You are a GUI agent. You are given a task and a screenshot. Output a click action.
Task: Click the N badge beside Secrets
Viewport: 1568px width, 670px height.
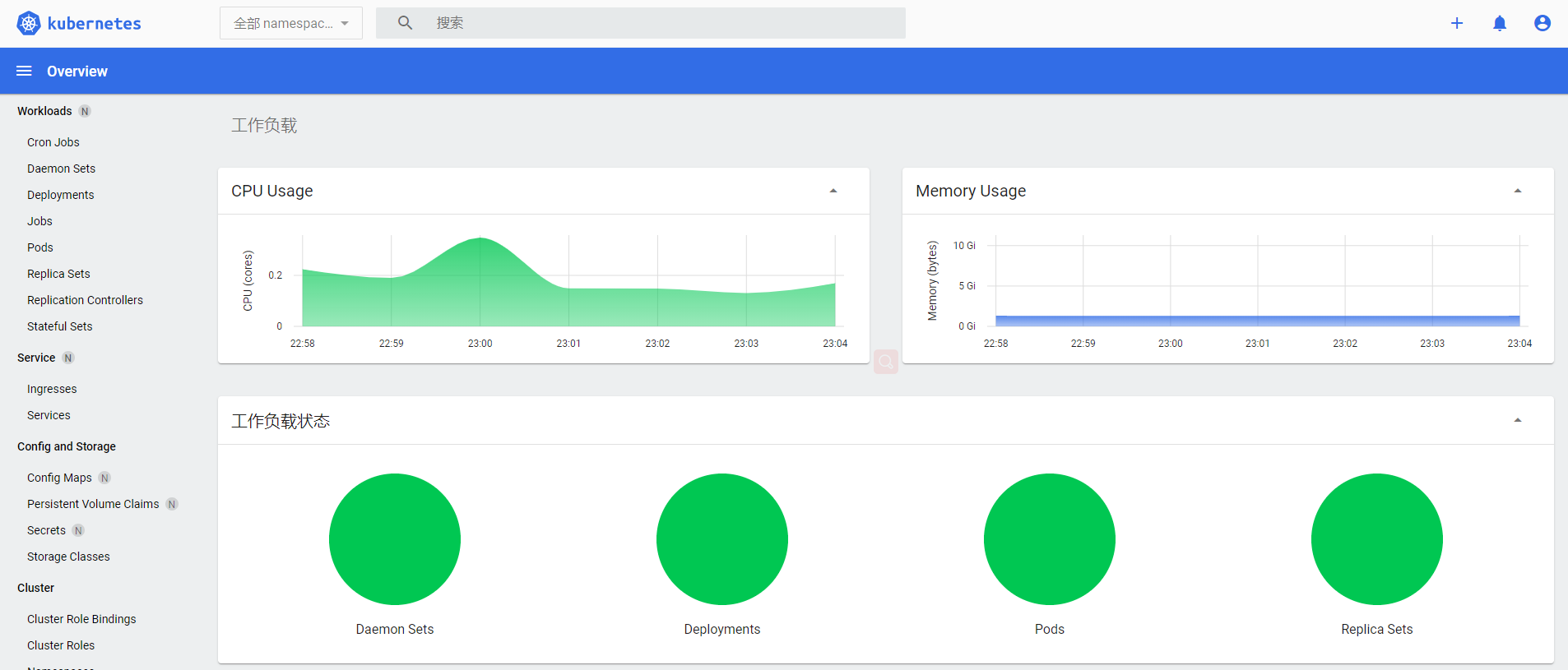[x=78, y=530]
